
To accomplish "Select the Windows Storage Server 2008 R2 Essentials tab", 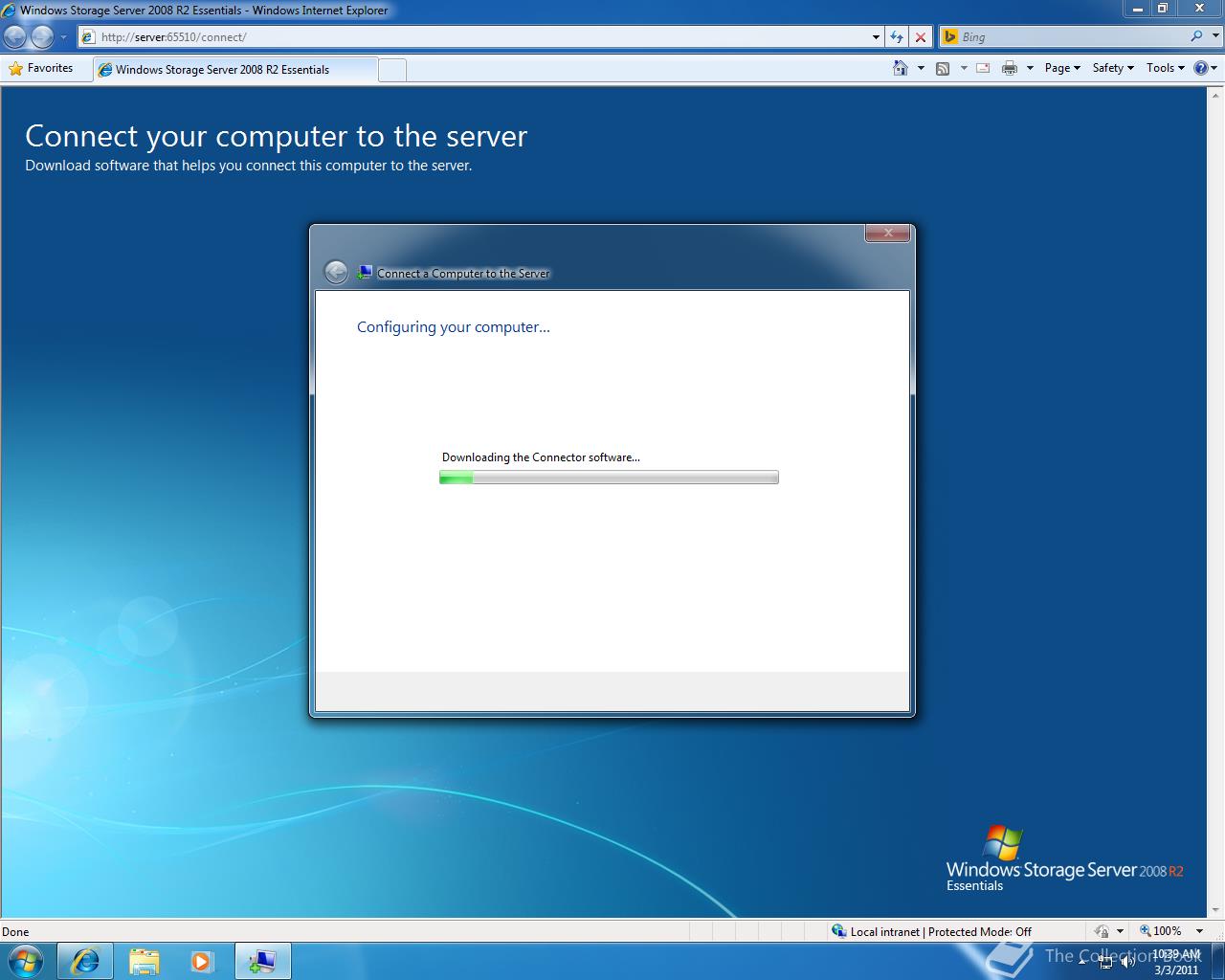I will pyautogui.click(x=235, y=69).
